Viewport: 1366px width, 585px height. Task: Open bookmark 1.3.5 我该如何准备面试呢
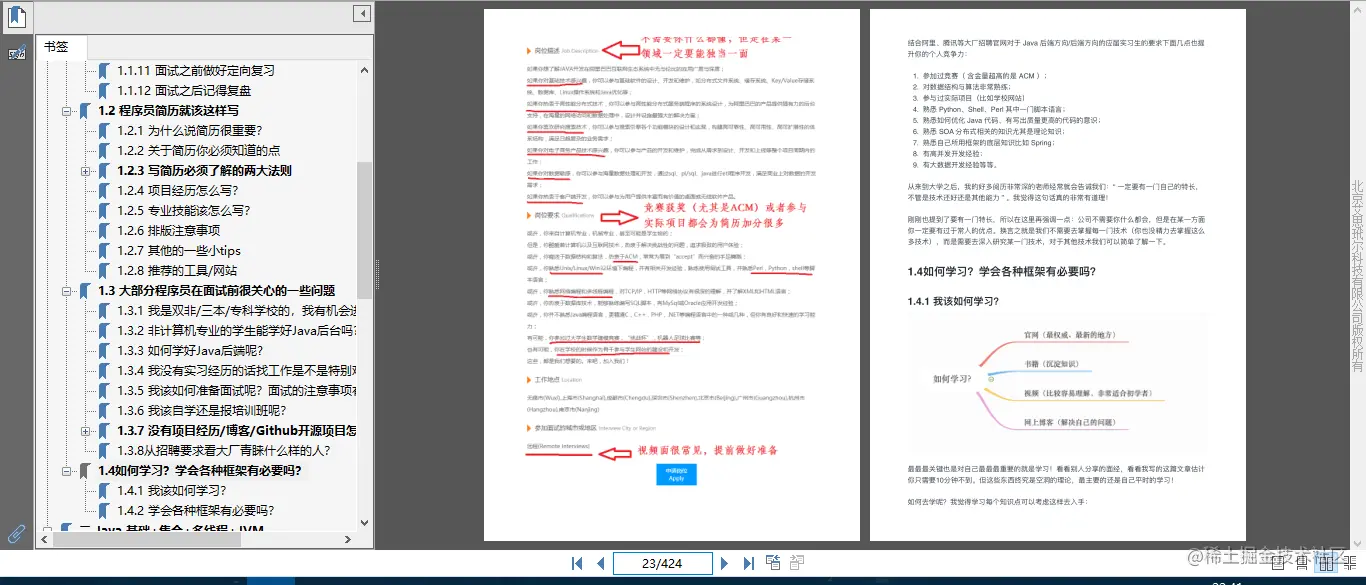coord(236,391)
